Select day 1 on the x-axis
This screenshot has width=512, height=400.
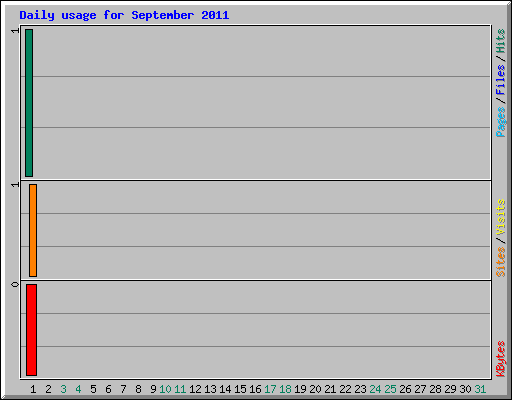pos(33,389)
